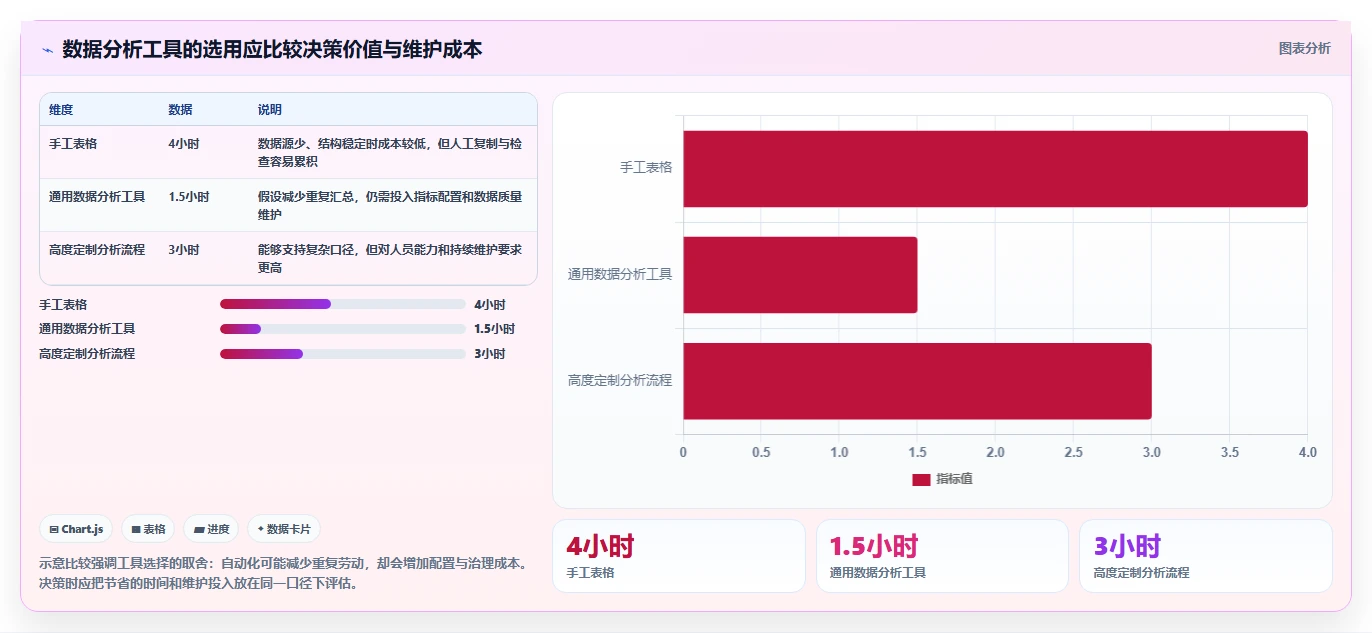Image resolution: width=1372 pixels, height=633 pixels.
Task: Click the 2.0 x-axis tick label
Action: [x=995, y=453]
